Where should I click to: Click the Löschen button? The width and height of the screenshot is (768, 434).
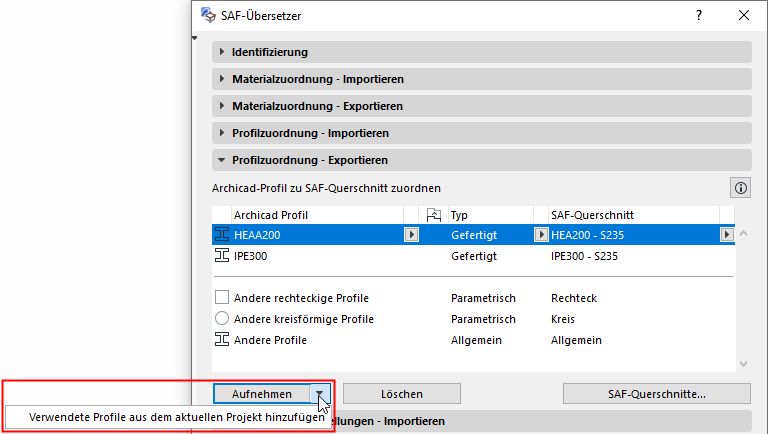tap(402, 393)
